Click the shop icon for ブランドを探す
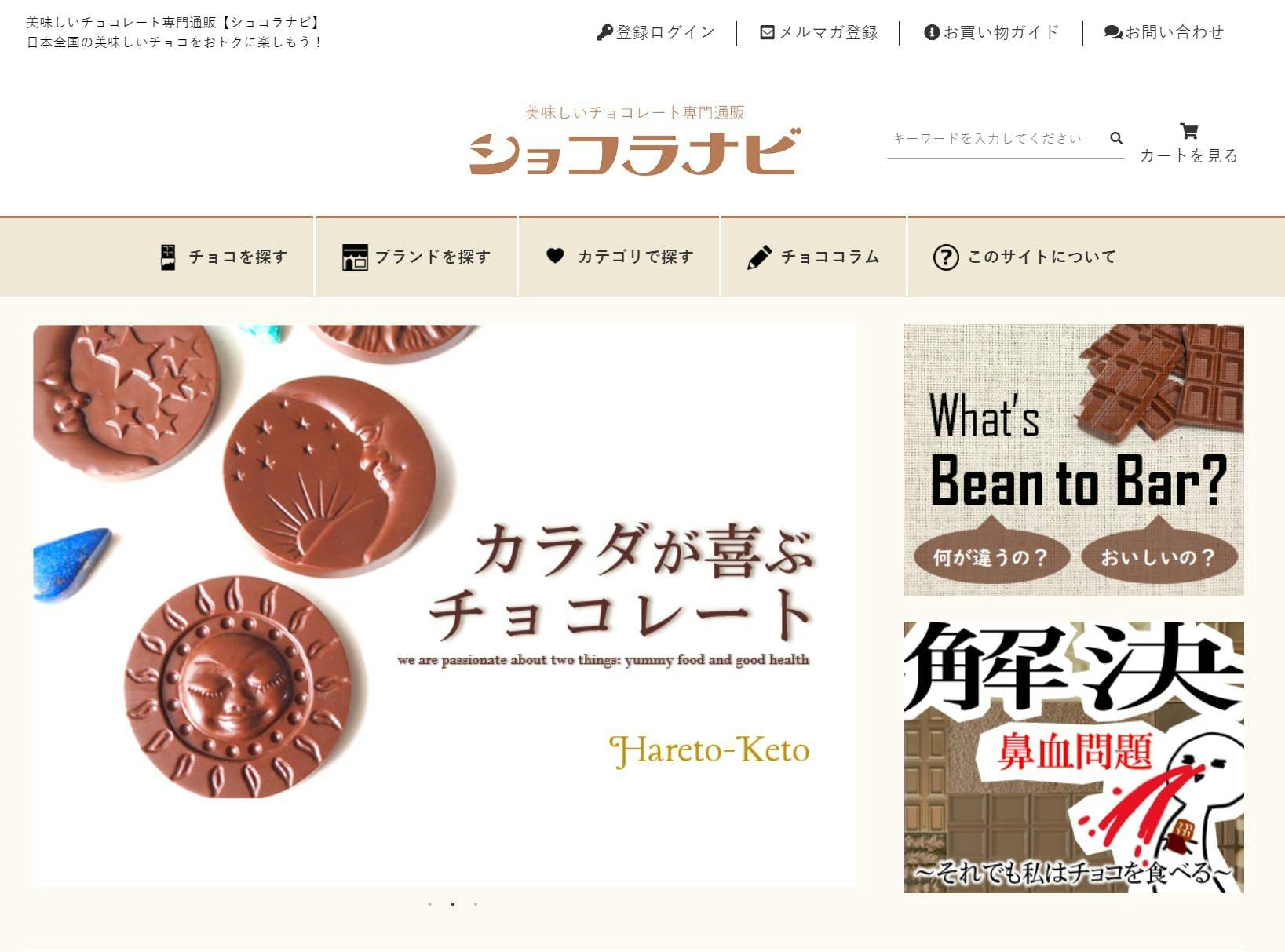 [355, 257]
